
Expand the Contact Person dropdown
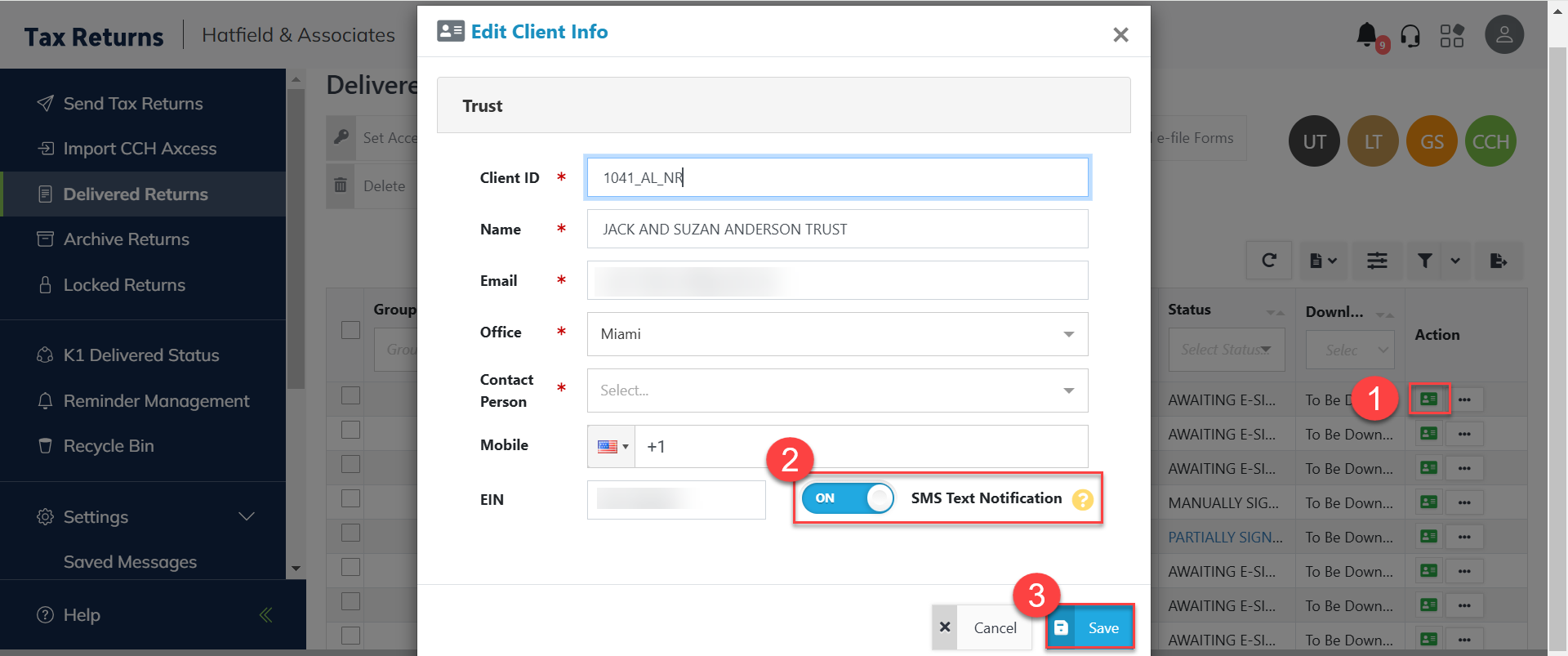(837, 390)
